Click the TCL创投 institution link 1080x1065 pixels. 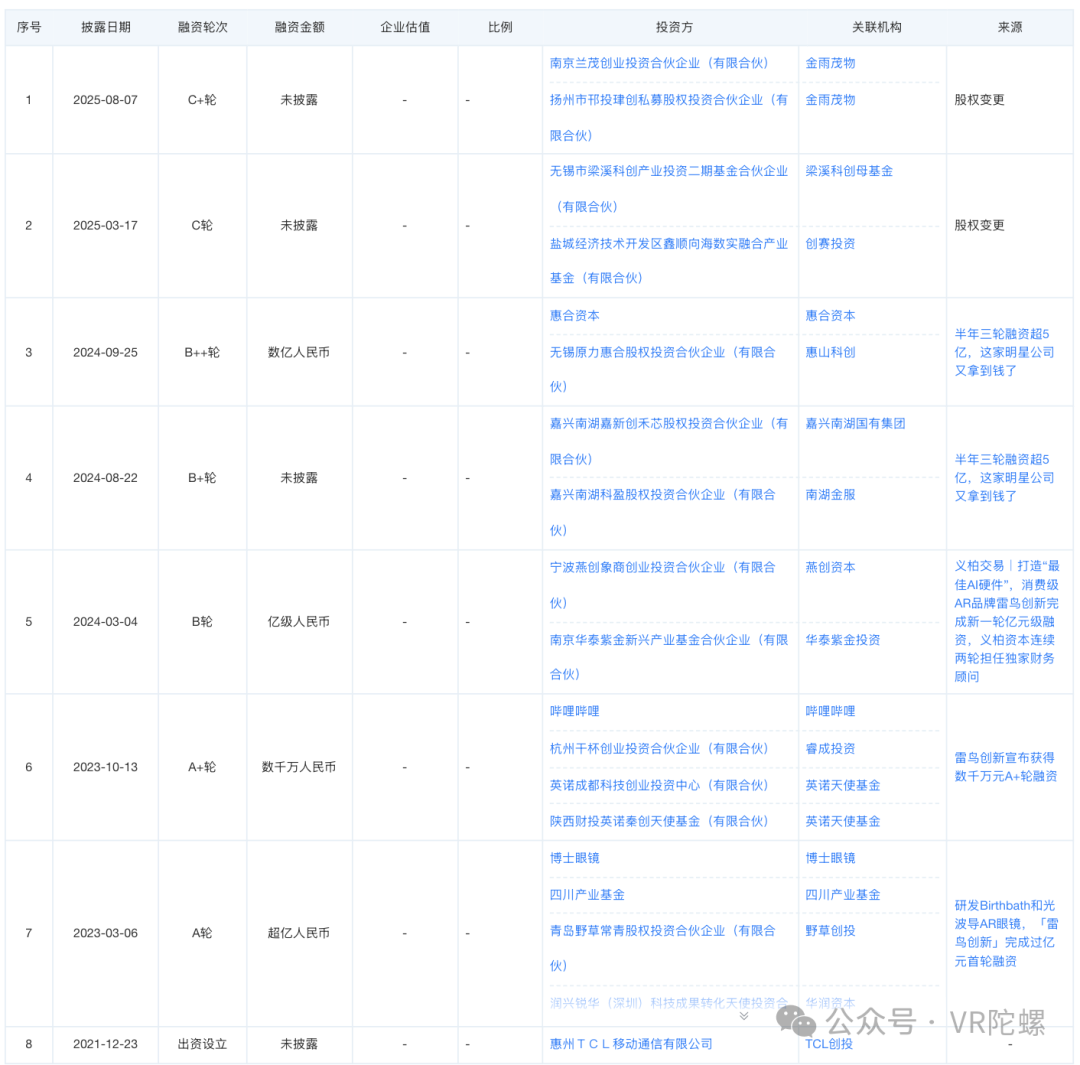click(830, 1043)
